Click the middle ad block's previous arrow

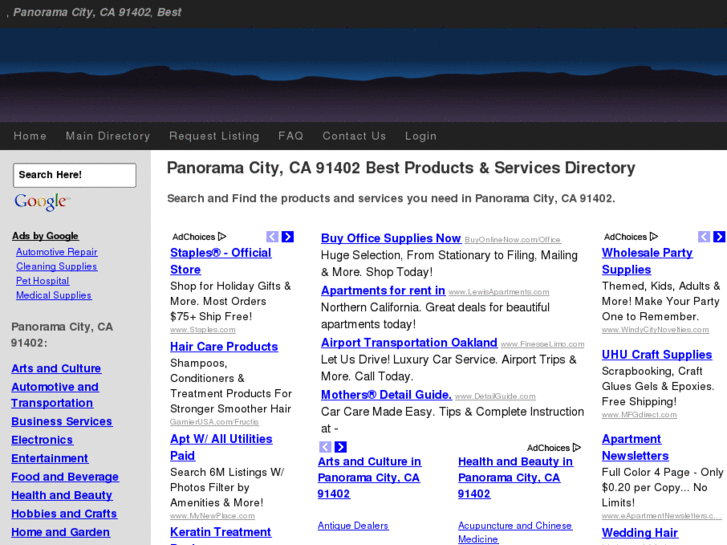pyautogui.click(x=325, y=447)
